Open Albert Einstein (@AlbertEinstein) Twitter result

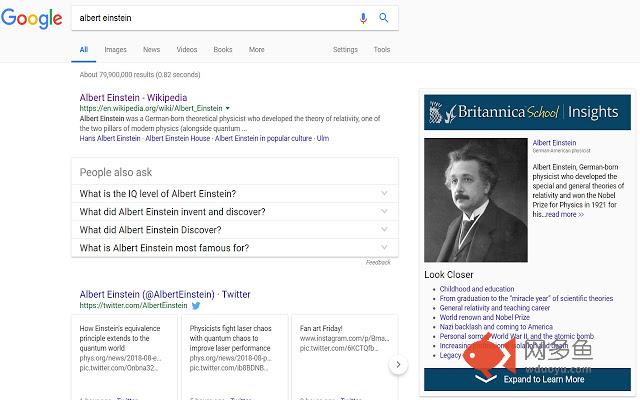165,294
